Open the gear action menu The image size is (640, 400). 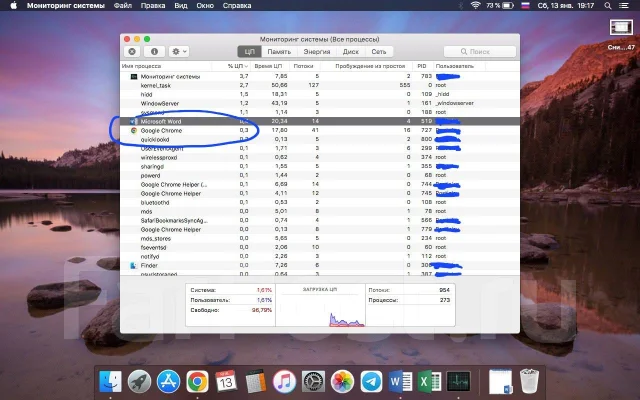tap(179, 51)
